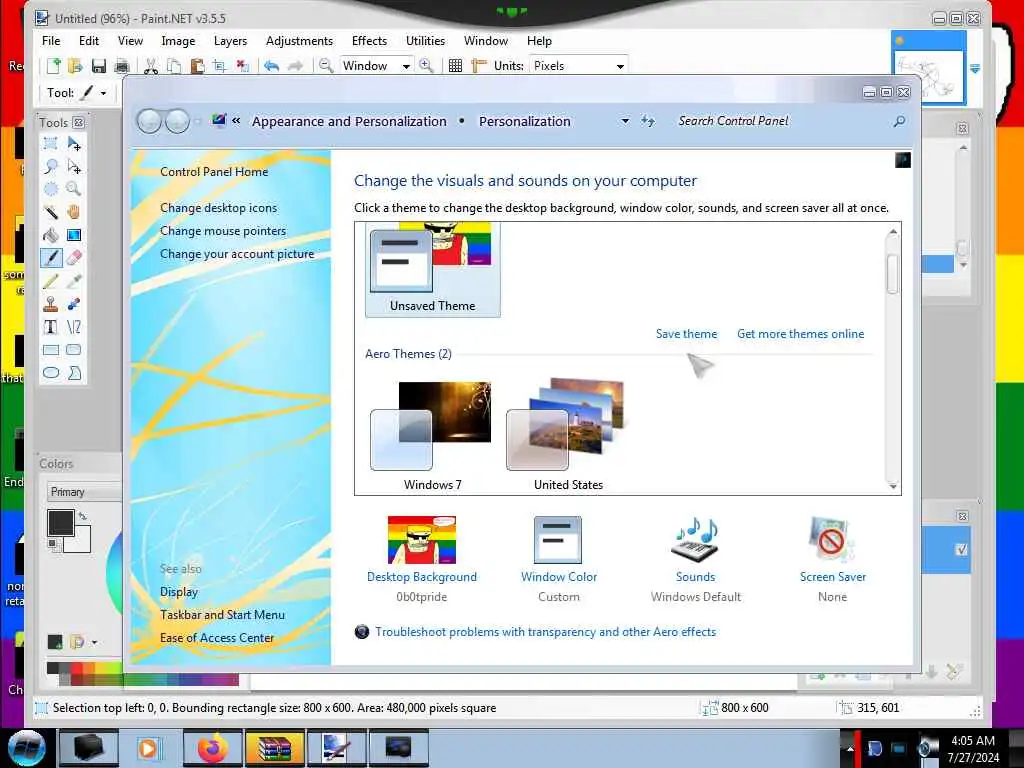Open the File menu

[x=51, y=40]
